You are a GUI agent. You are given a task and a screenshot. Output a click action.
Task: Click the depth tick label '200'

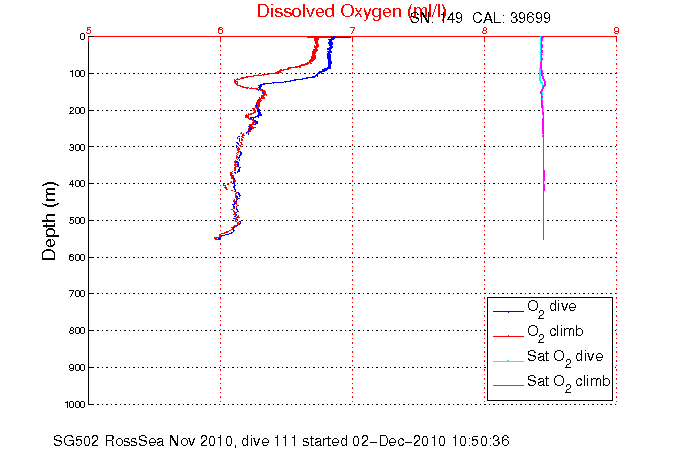point(76,110)
